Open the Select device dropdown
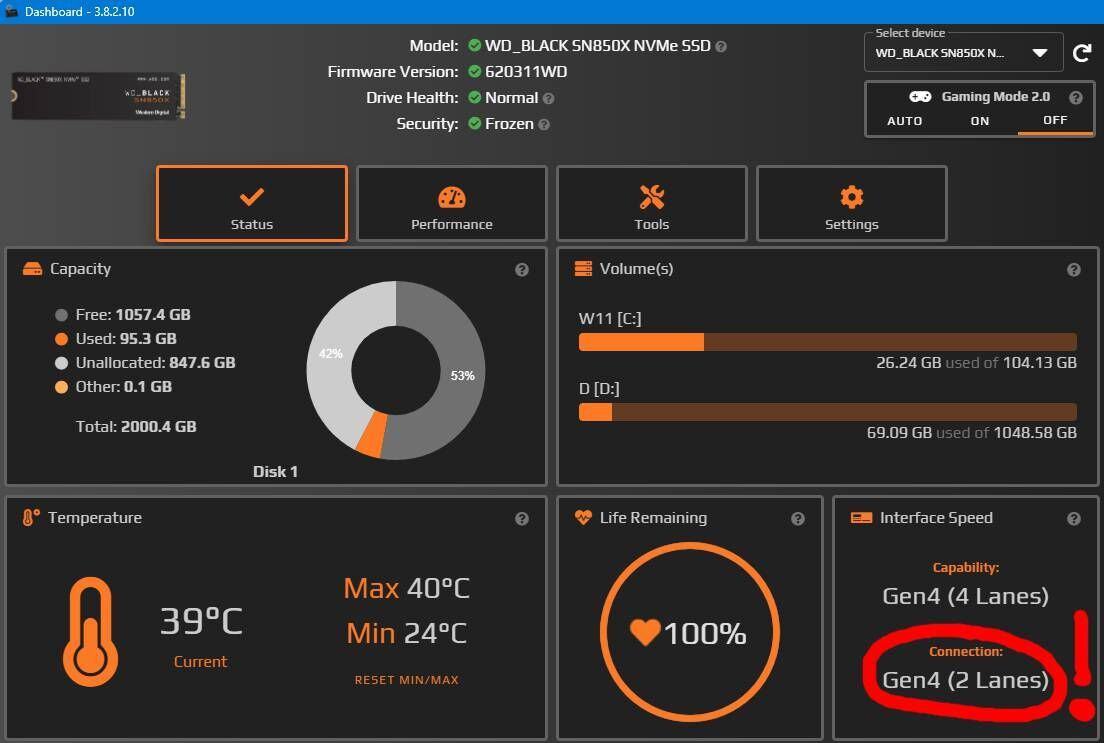 point(963,53)
